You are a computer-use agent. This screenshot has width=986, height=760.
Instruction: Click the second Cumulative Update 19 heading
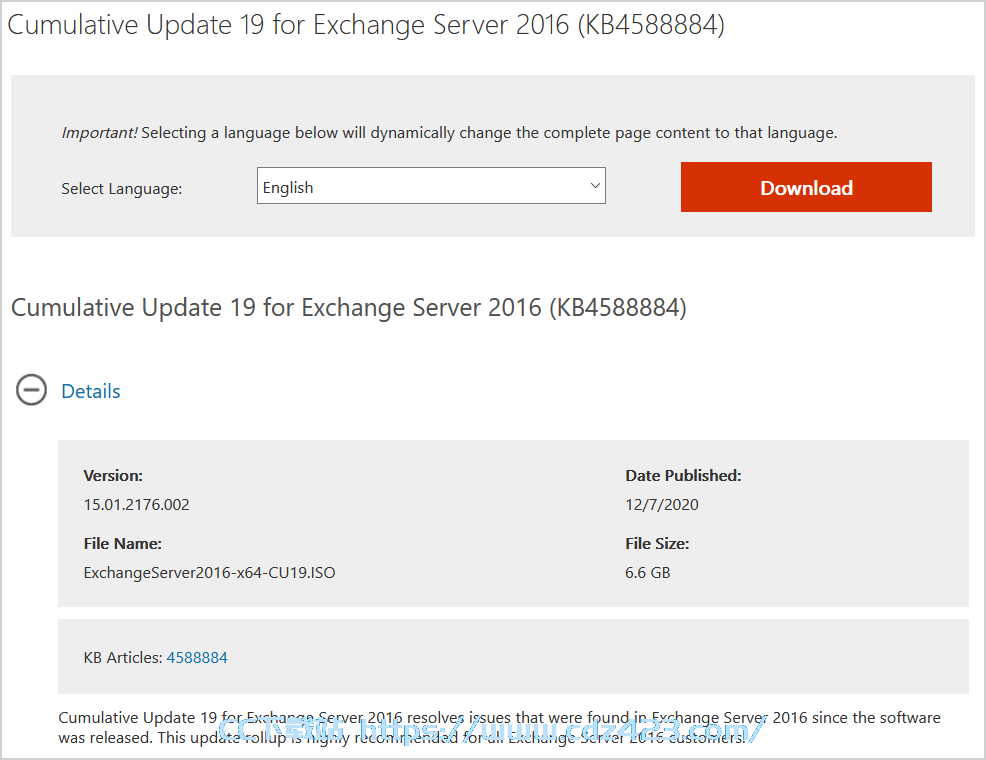pyautogui.click(x=349, y=307)
